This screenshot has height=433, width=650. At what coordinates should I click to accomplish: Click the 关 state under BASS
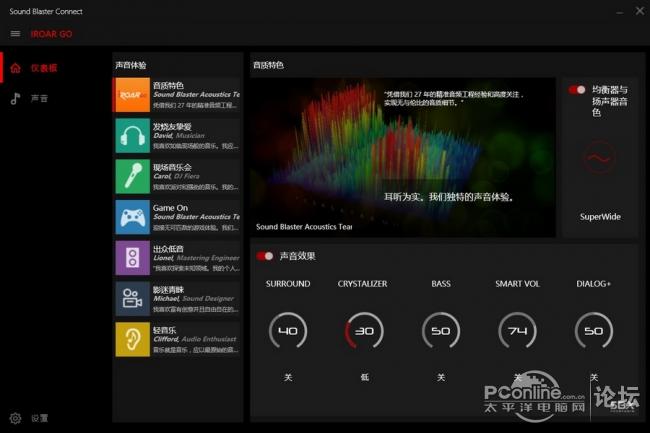coord(441,377)
